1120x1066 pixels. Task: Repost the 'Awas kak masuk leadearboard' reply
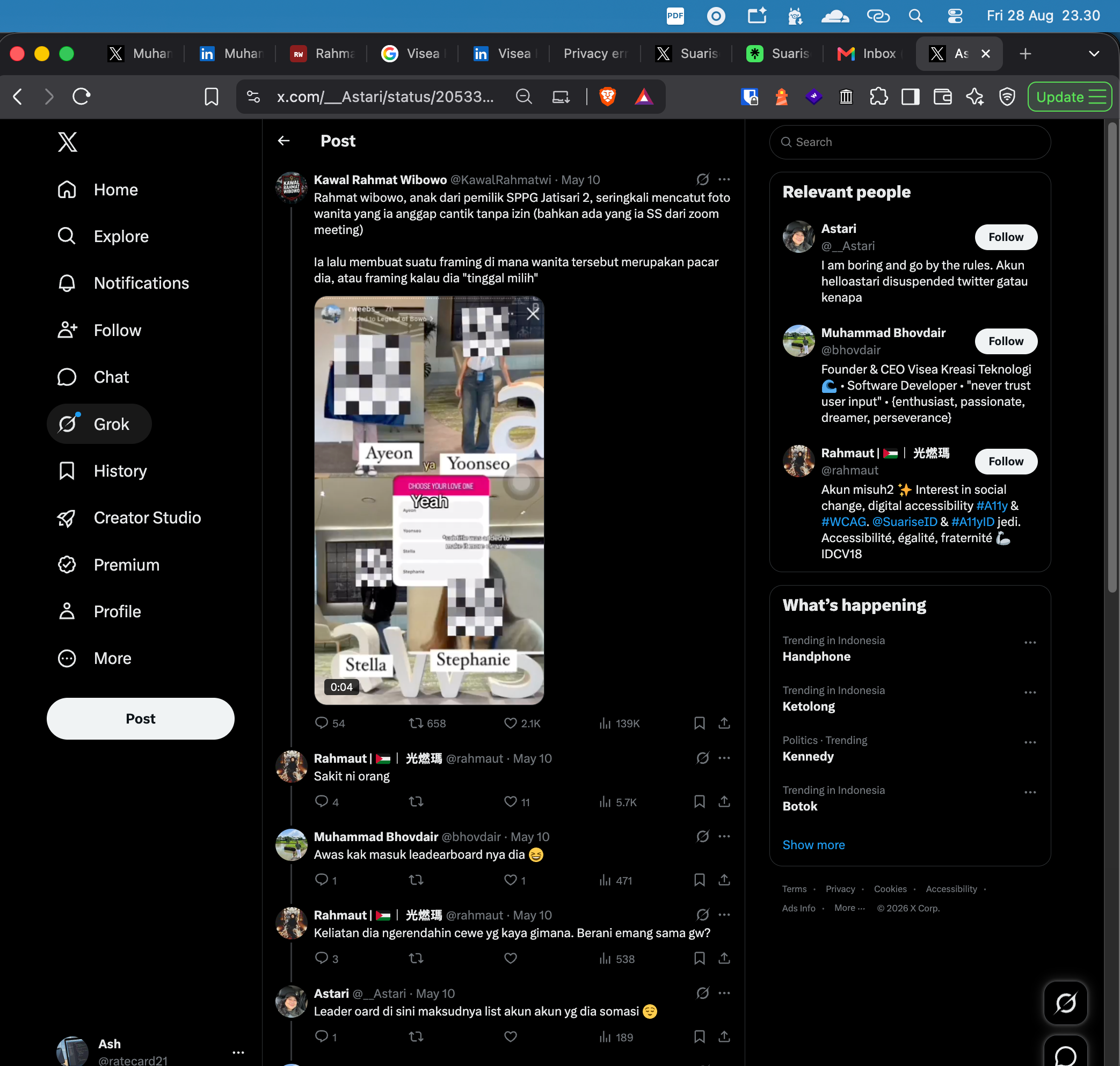416,880
